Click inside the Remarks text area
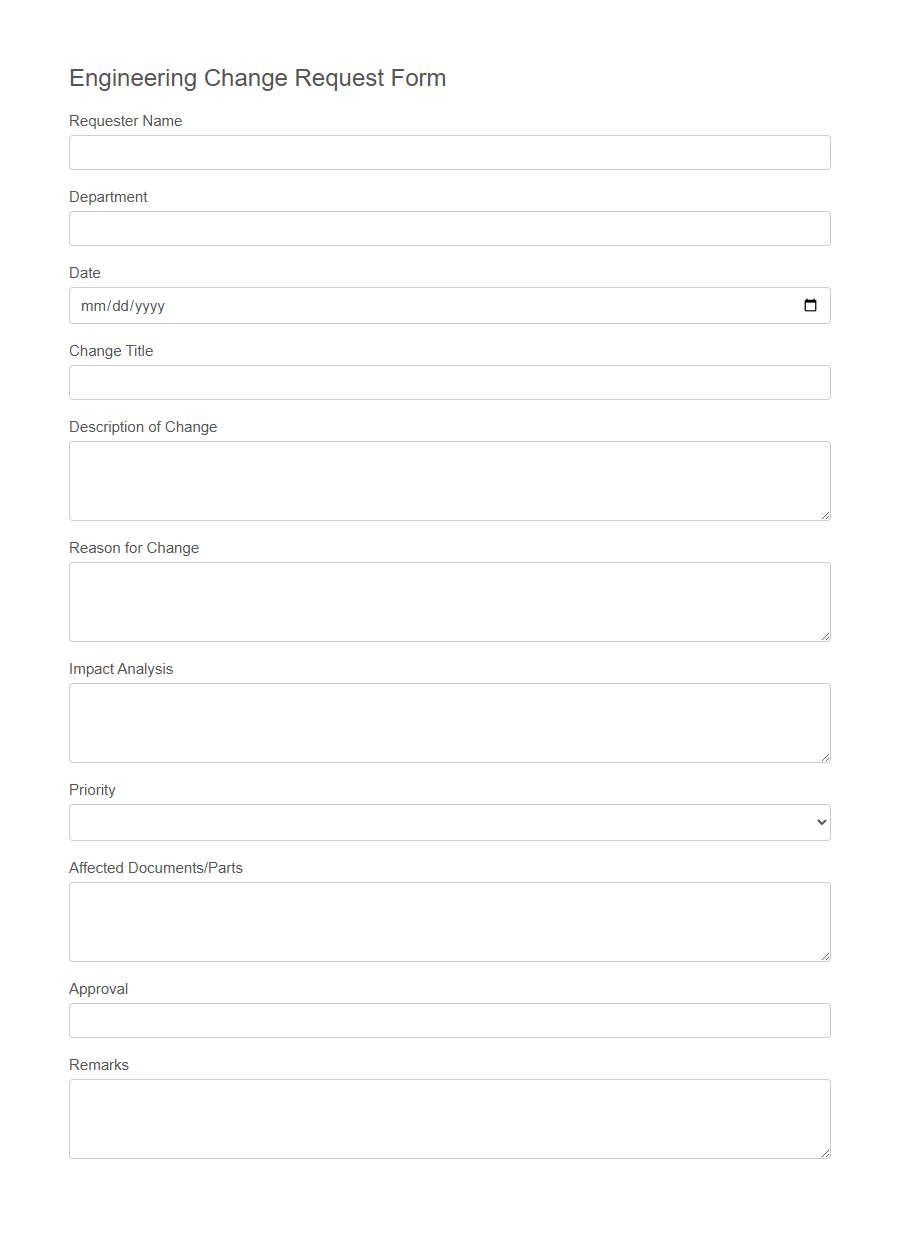 tap(450, 1115)
